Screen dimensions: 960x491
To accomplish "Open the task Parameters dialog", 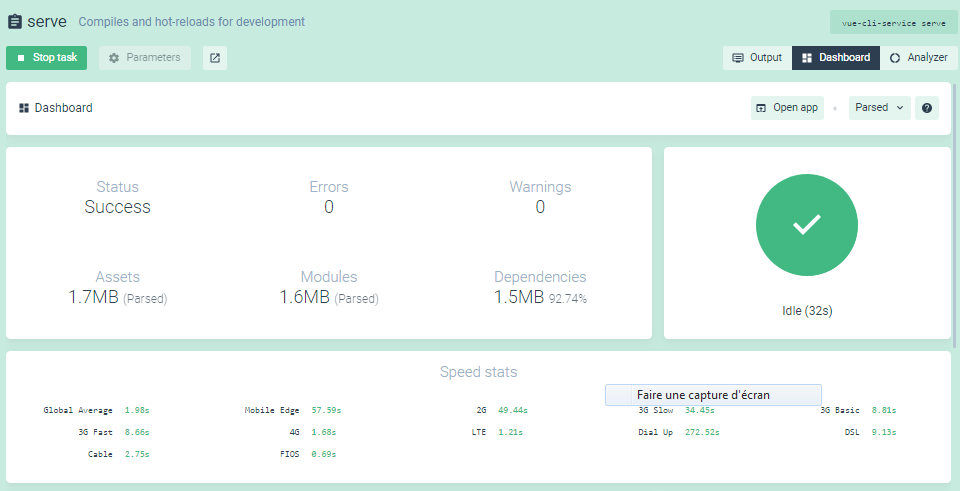I will coord(145,58).
